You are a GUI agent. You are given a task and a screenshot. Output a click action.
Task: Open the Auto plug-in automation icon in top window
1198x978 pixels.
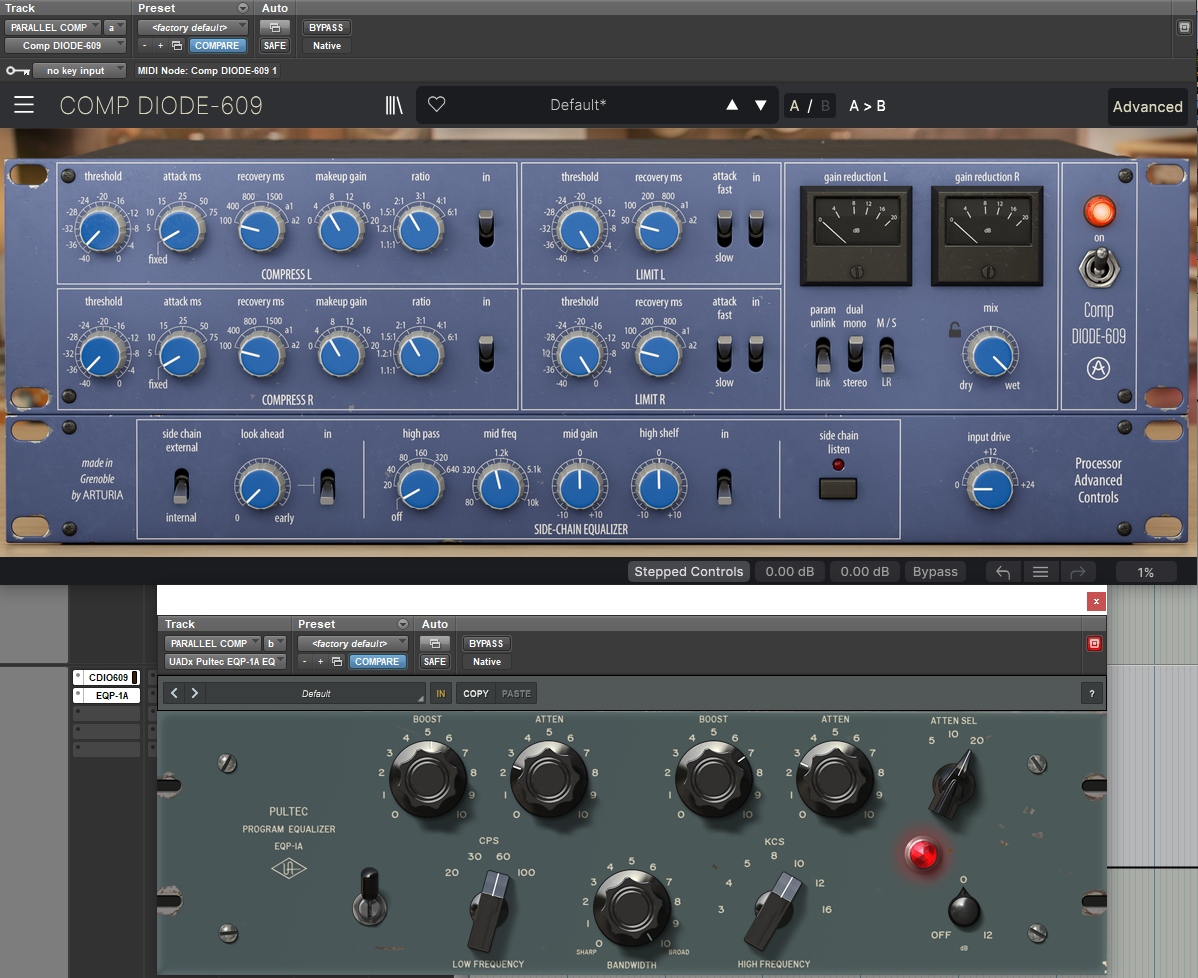pos(274,28)
